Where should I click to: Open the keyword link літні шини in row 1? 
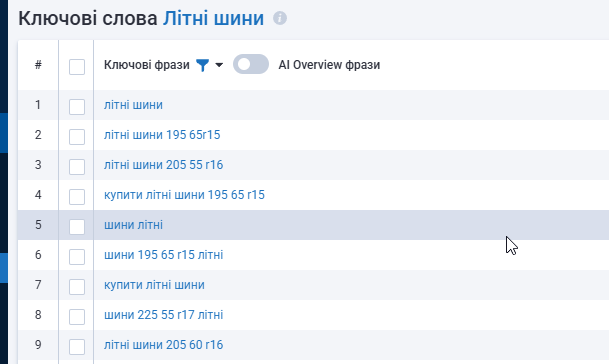tap(133, 105)
